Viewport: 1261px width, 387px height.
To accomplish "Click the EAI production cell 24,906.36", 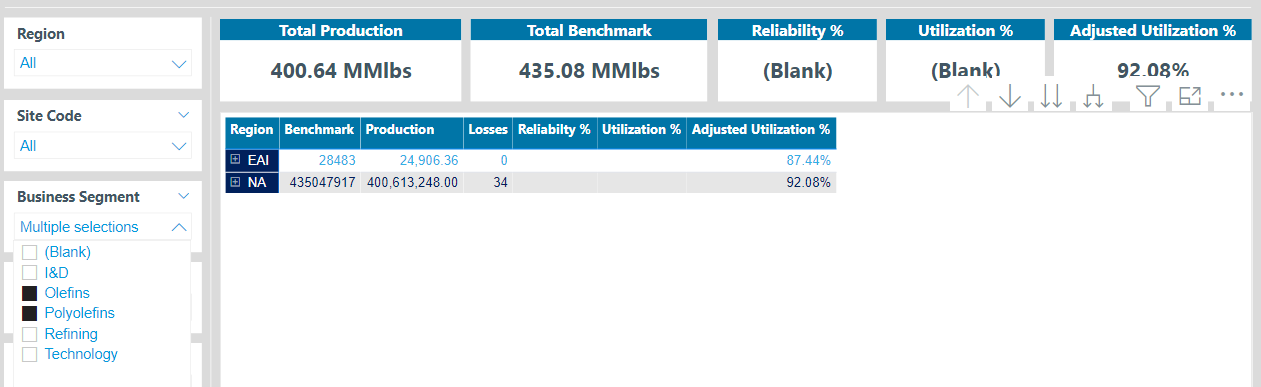I will (x=412, y=160).
